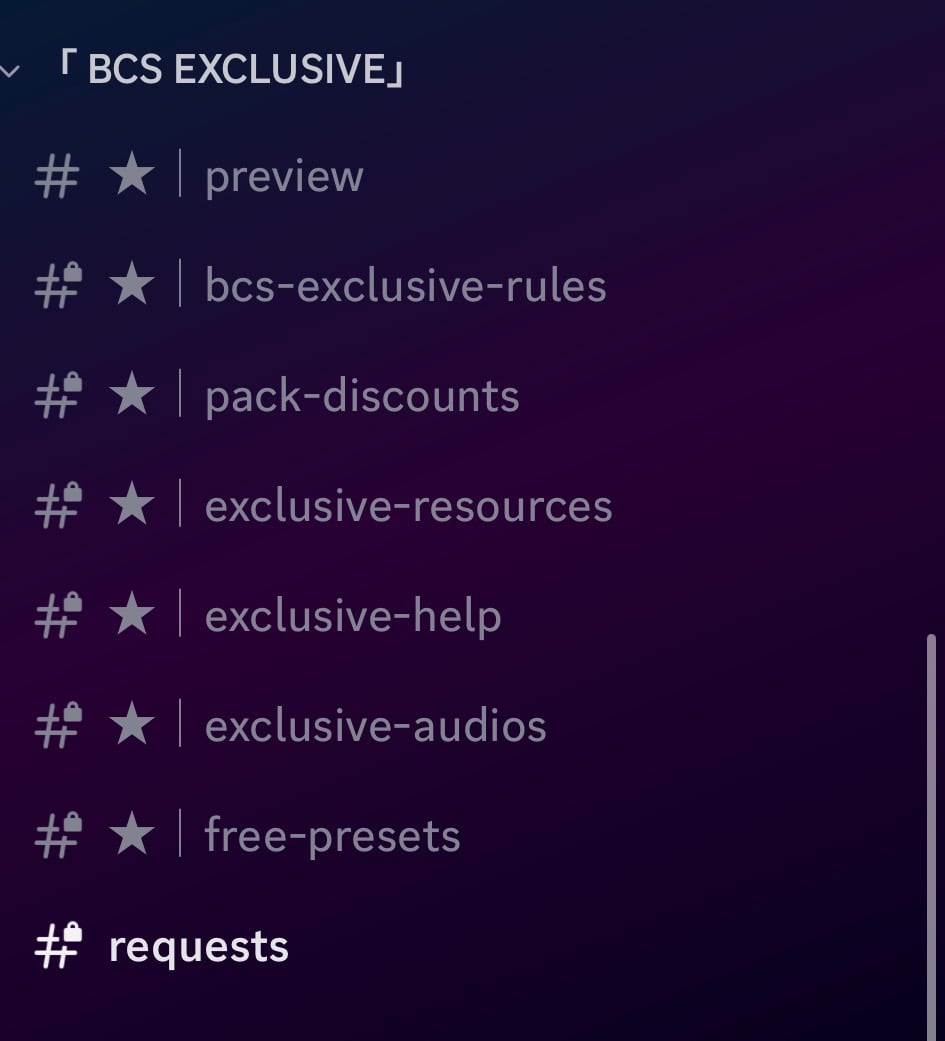
Task: Click locked hashtag icon beside free-presets
Action: pyautogui.click(x=58, y=837)
